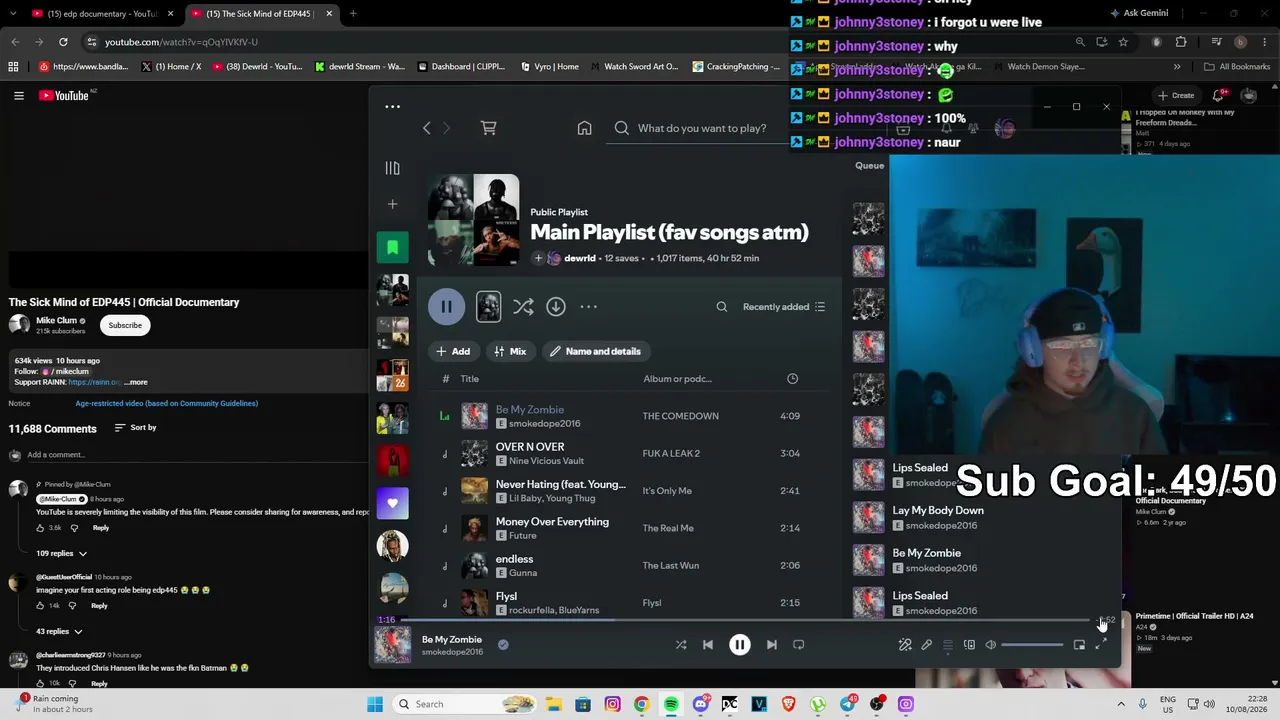Viewport: 1280px width, 720px height.
Task: Open THE COMEDOWN album link
Action: click(x=680, y=416)
